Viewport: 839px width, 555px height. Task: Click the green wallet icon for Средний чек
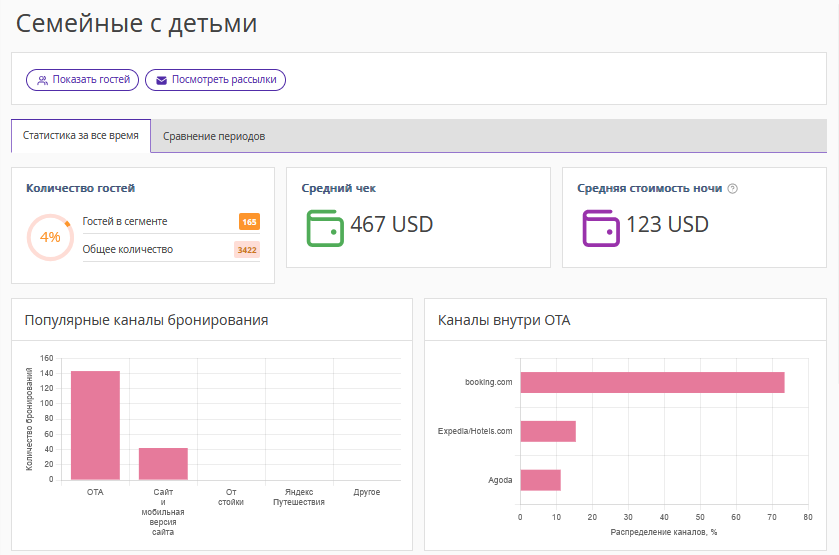[x=324, y=226]
